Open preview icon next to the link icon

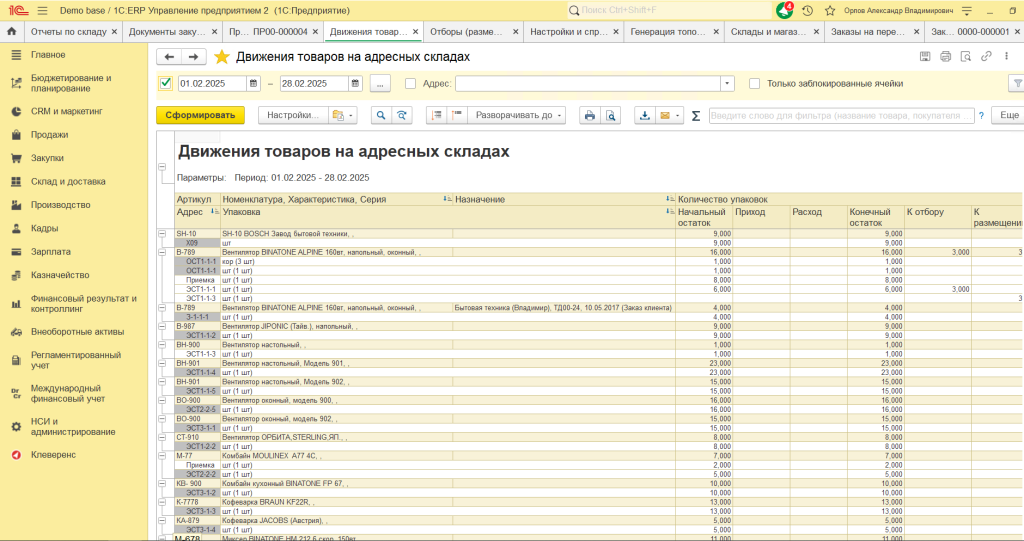click(965, 57)
